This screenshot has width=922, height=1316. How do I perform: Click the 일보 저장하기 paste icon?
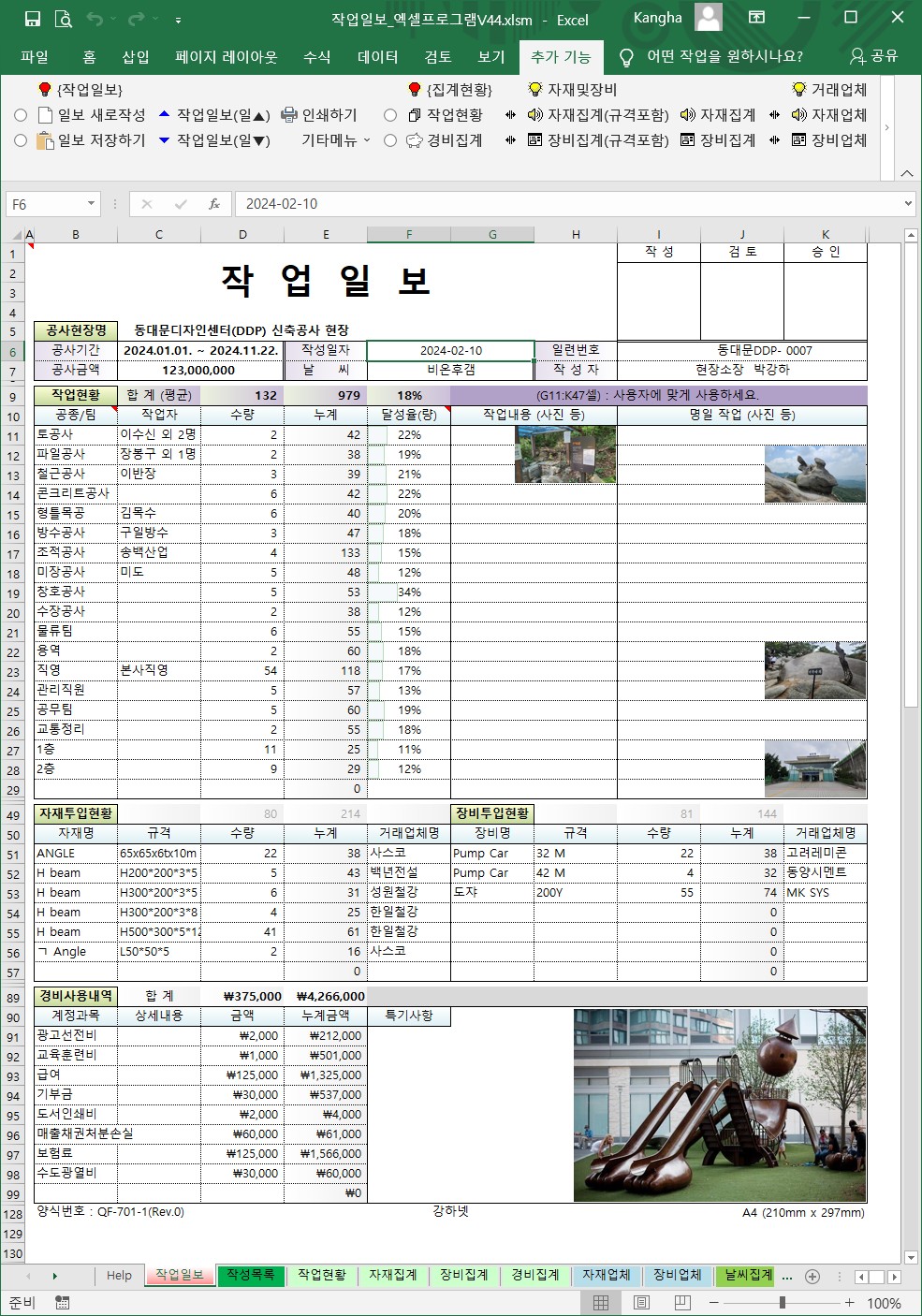(45, 140)
